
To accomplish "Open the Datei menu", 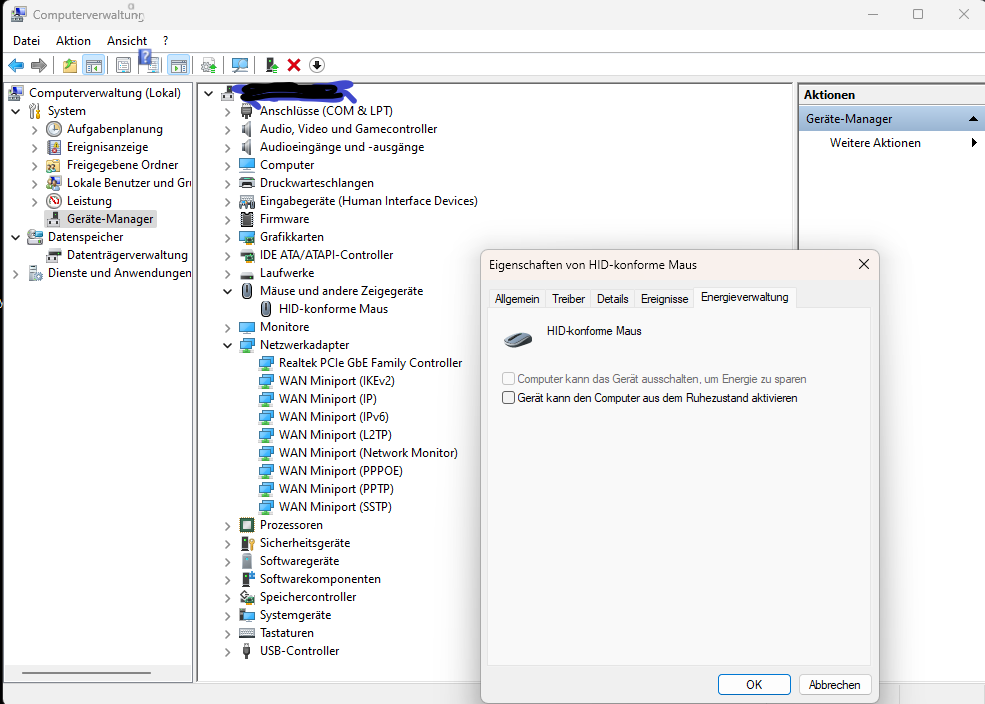I will pyautogui.click(x=26, y=41).
